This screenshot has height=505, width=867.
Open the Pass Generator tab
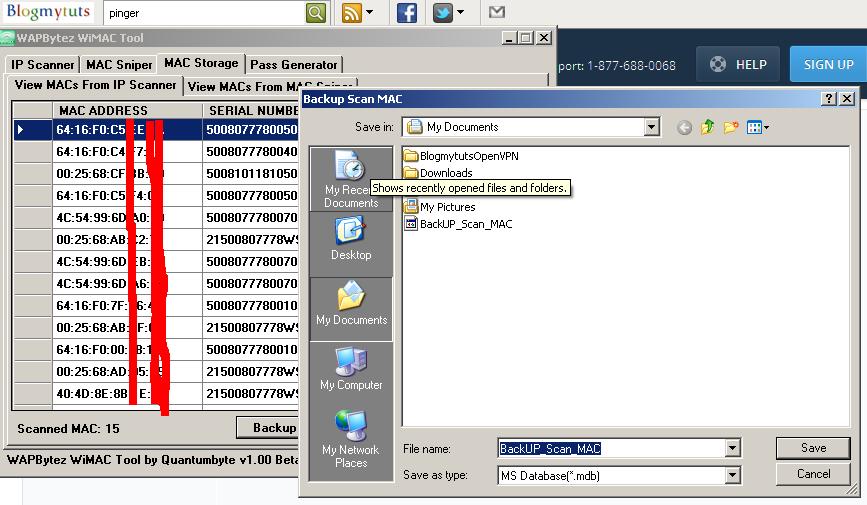pos(294,65)
